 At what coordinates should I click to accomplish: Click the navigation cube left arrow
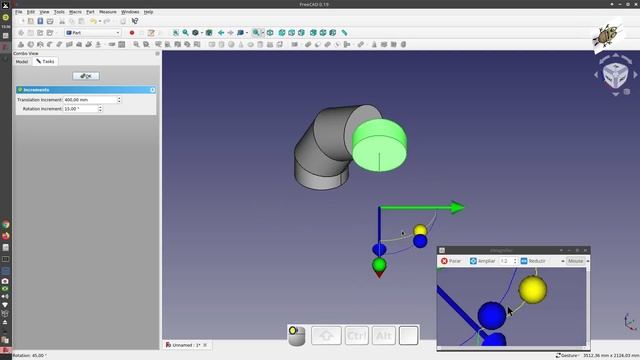coord(596,75)
